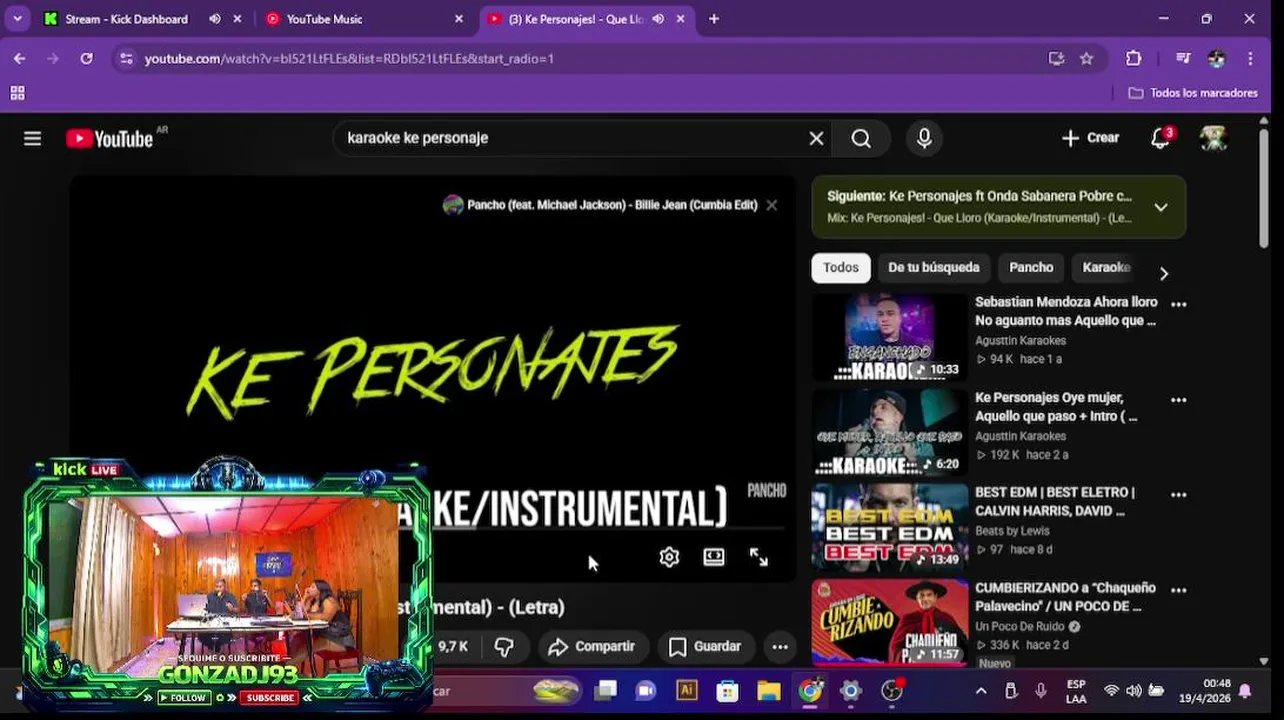The height and width of the screenshot is (720, 1284).
Task: Switch to Stream - Kick Dashboard tab
Action: coord(126,19)
